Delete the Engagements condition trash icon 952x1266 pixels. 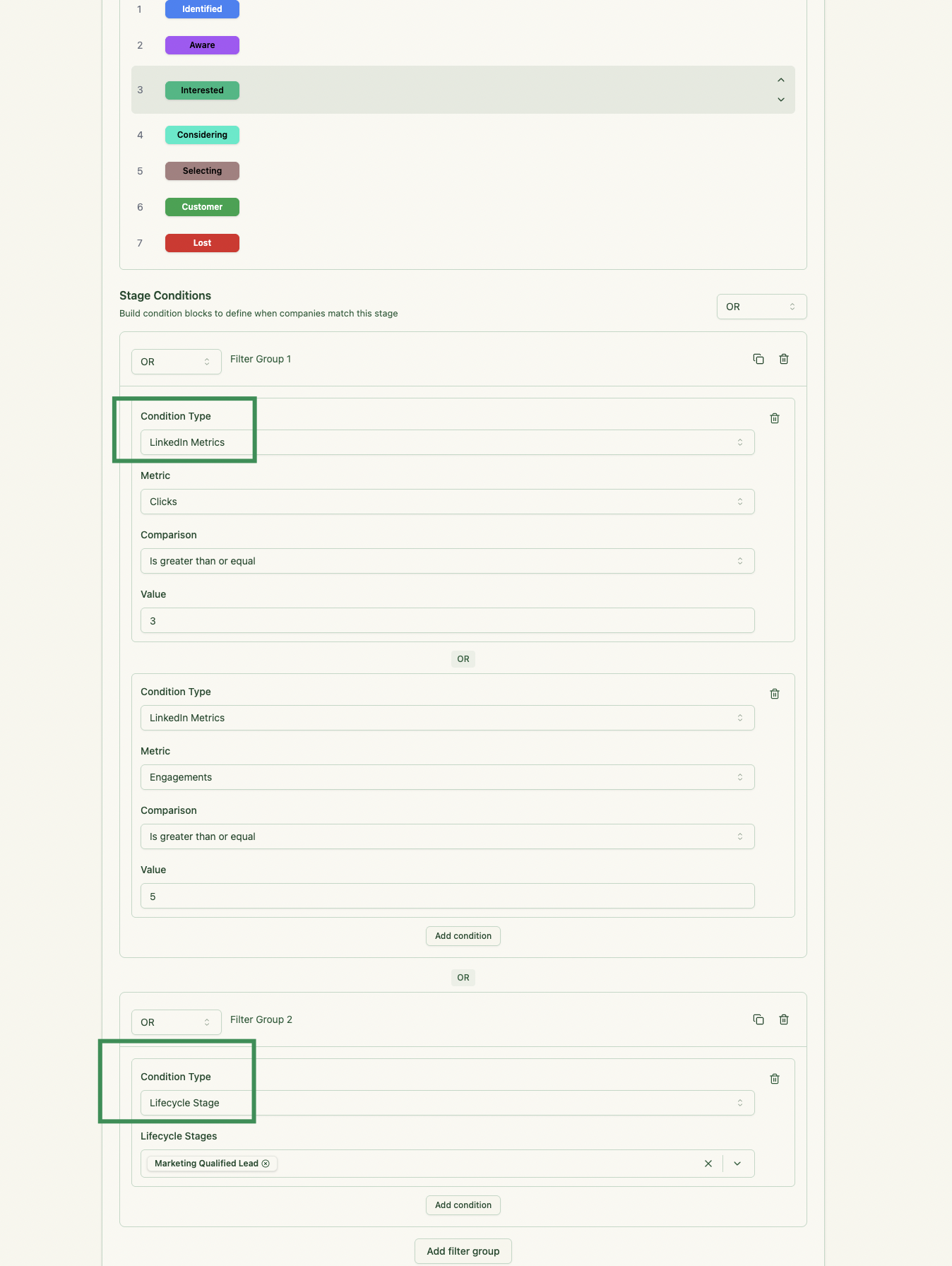coord(775,694)
